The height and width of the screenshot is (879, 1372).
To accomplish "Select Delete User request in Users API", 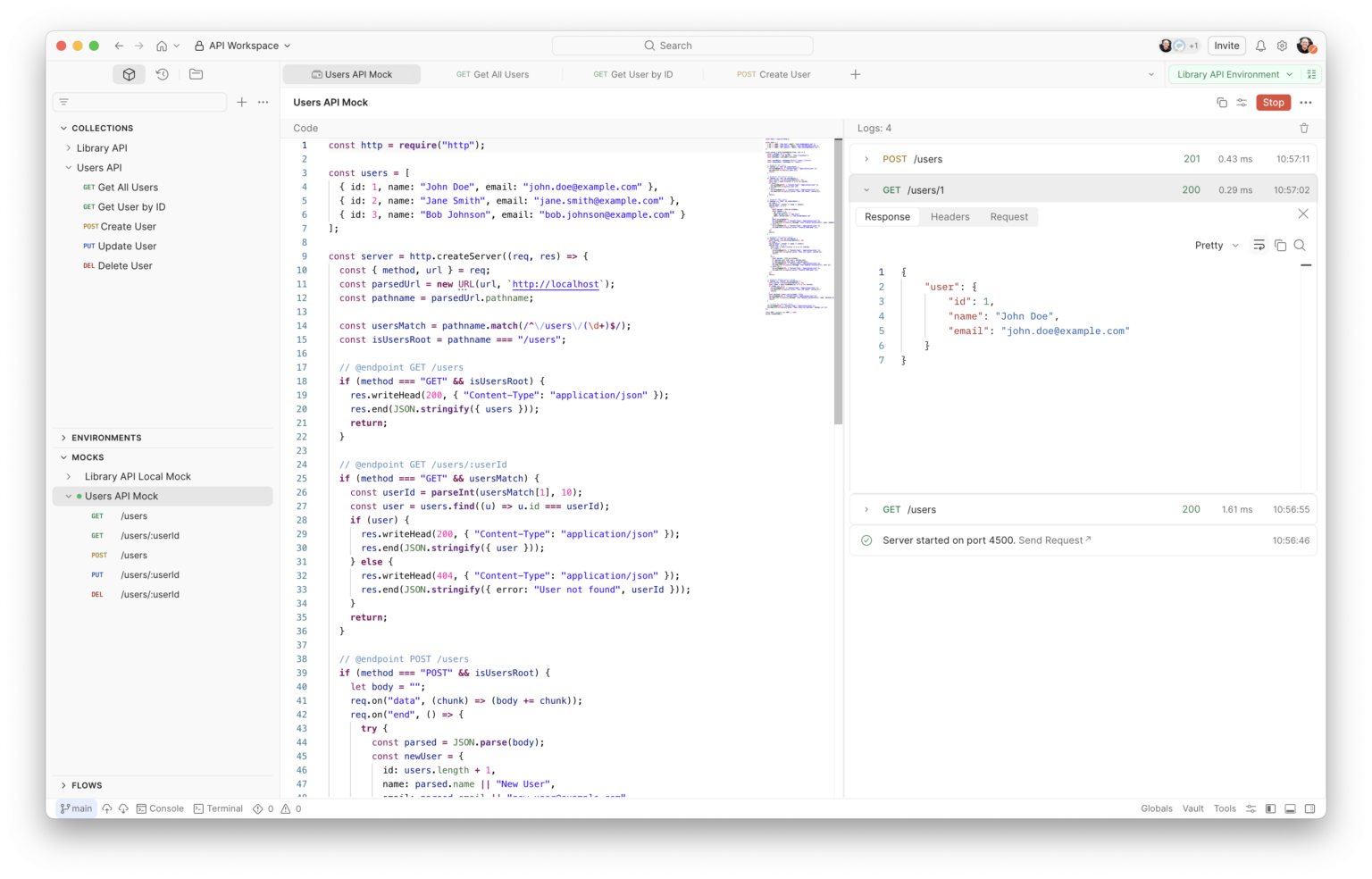I will coord(125,266).
